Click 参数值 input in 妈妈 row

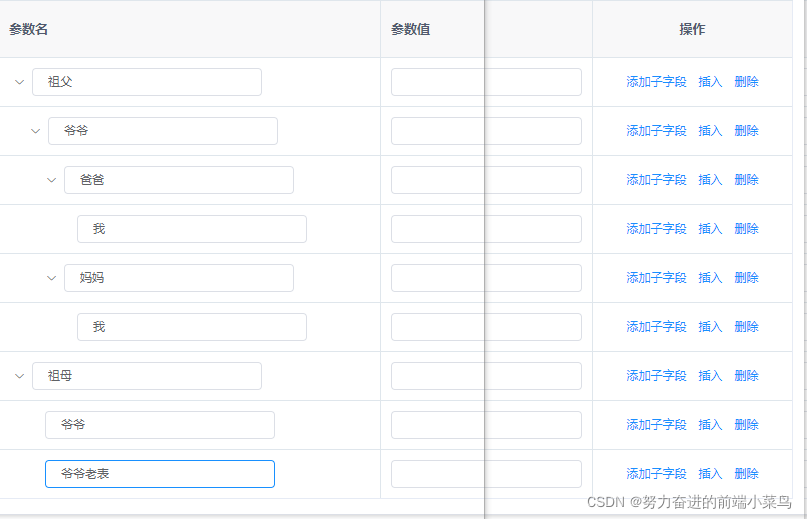point(486,278)
